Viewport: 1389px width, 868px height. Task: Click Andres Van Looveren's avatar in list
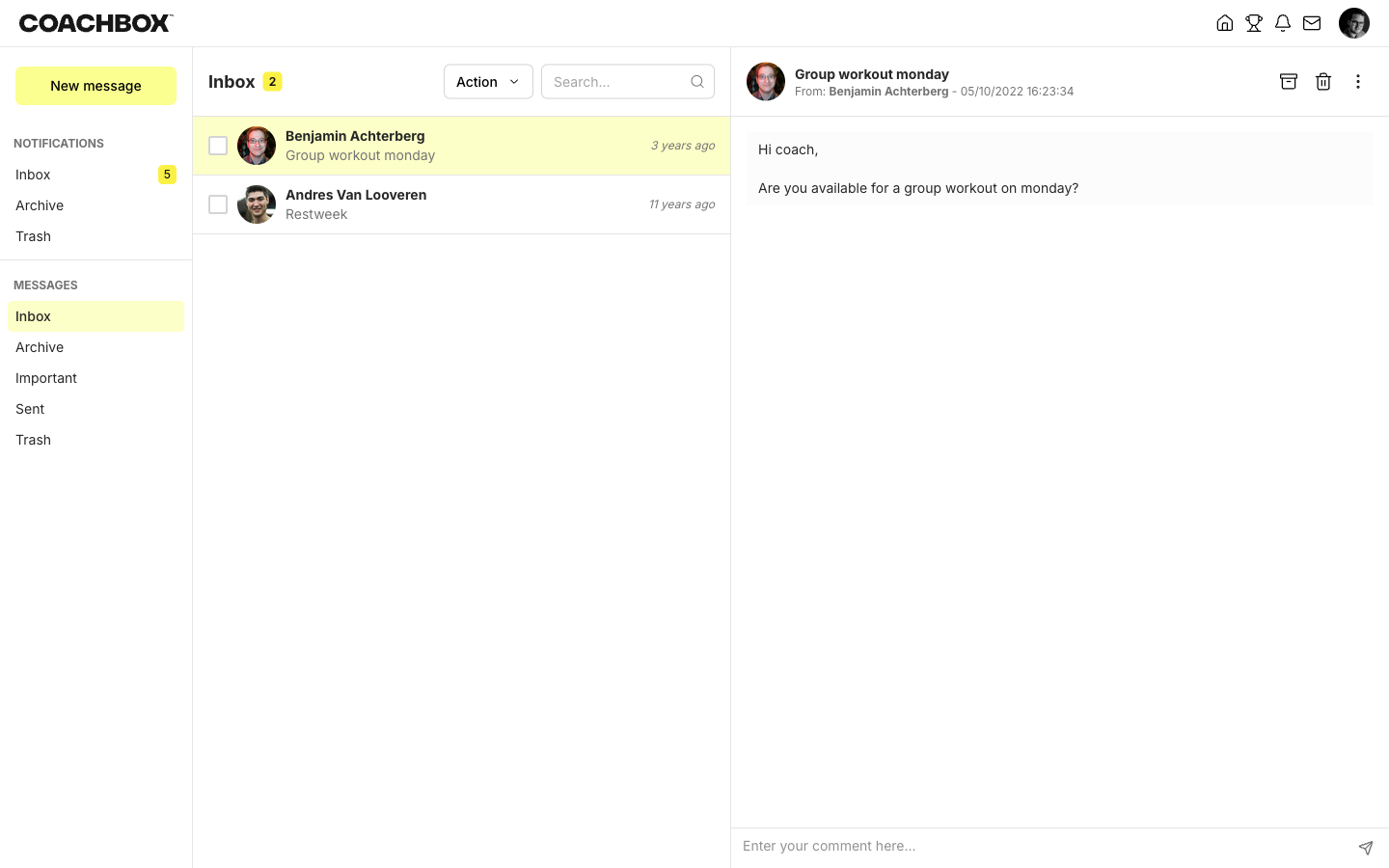click(x=257, y=204)
